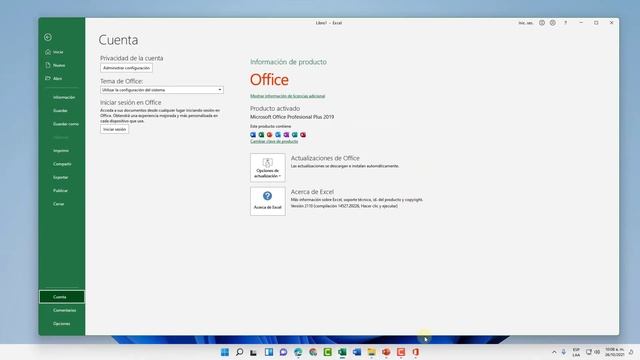
Task: Click the microphone icon in the system tray
Action: (564, 352)
